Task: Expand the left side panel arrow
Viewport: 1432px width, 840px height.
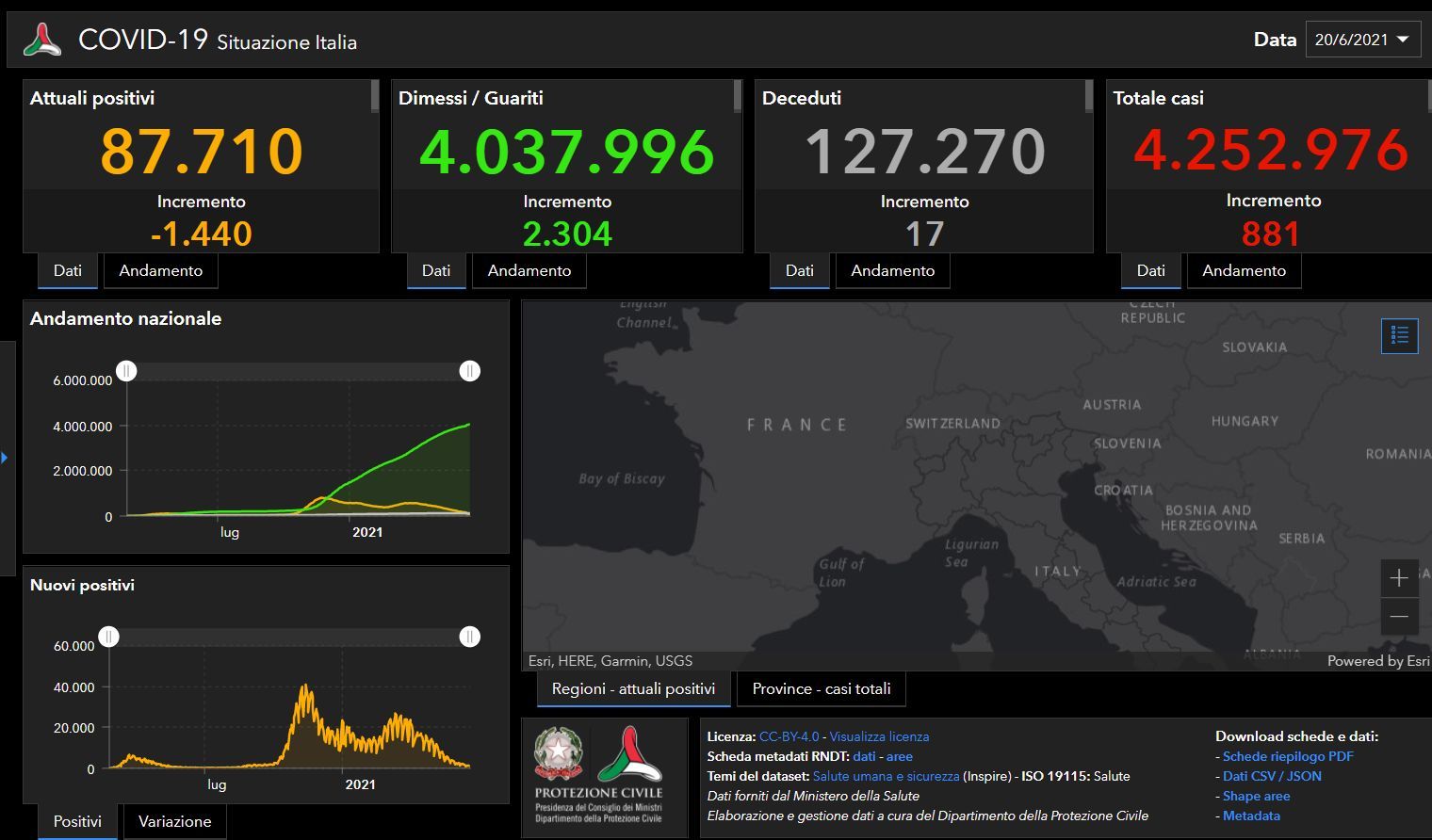Action: 5,458
